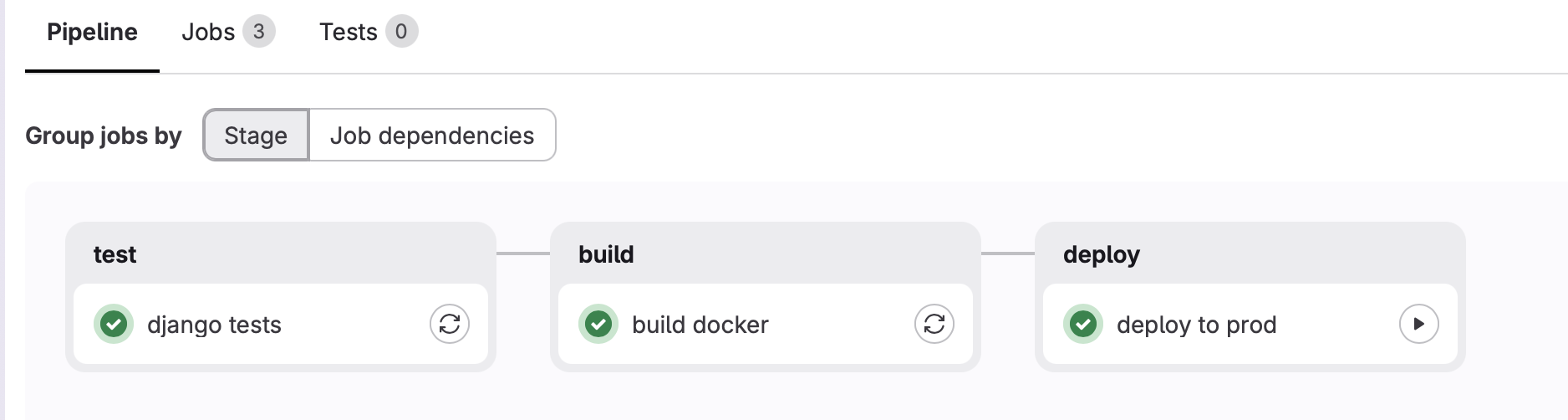This screenshot has width=1568, height=420.
Task: Click the Jobs count badge showing 3
Action: click(x=259, y=32)
